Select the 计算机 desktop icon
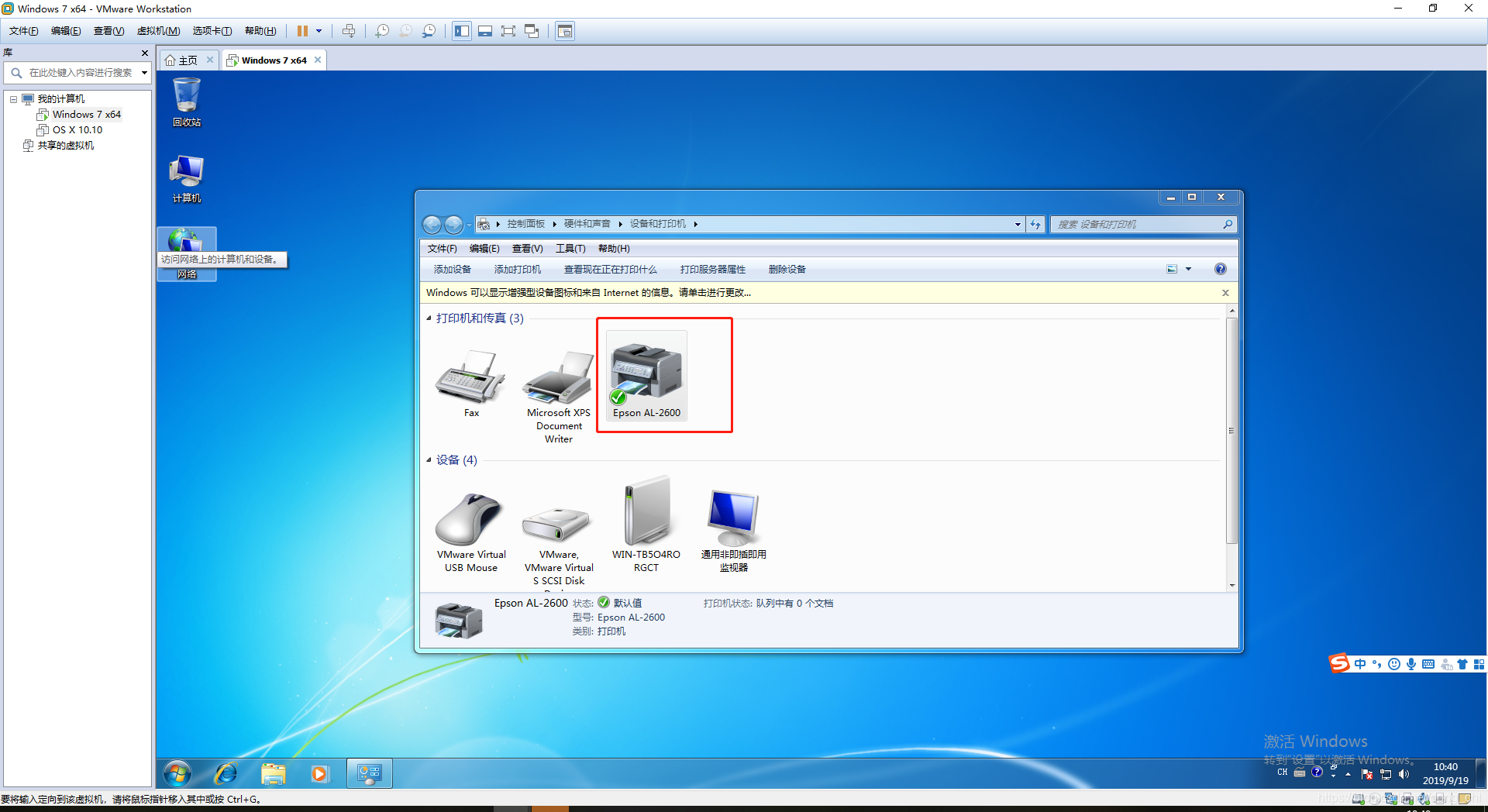The height and width of the screenshot is (812, 1488). coord(187,178)
